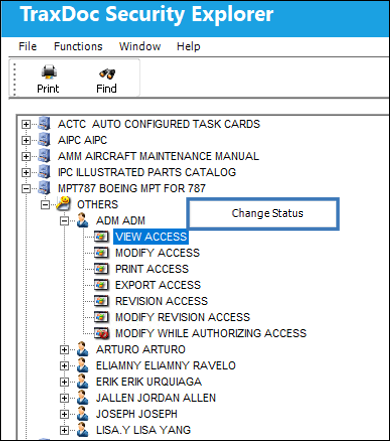Viewport: 390px width, 441px height.
Task: Select the EXPORT ACCESS tree item
Action: click(158, 285)
